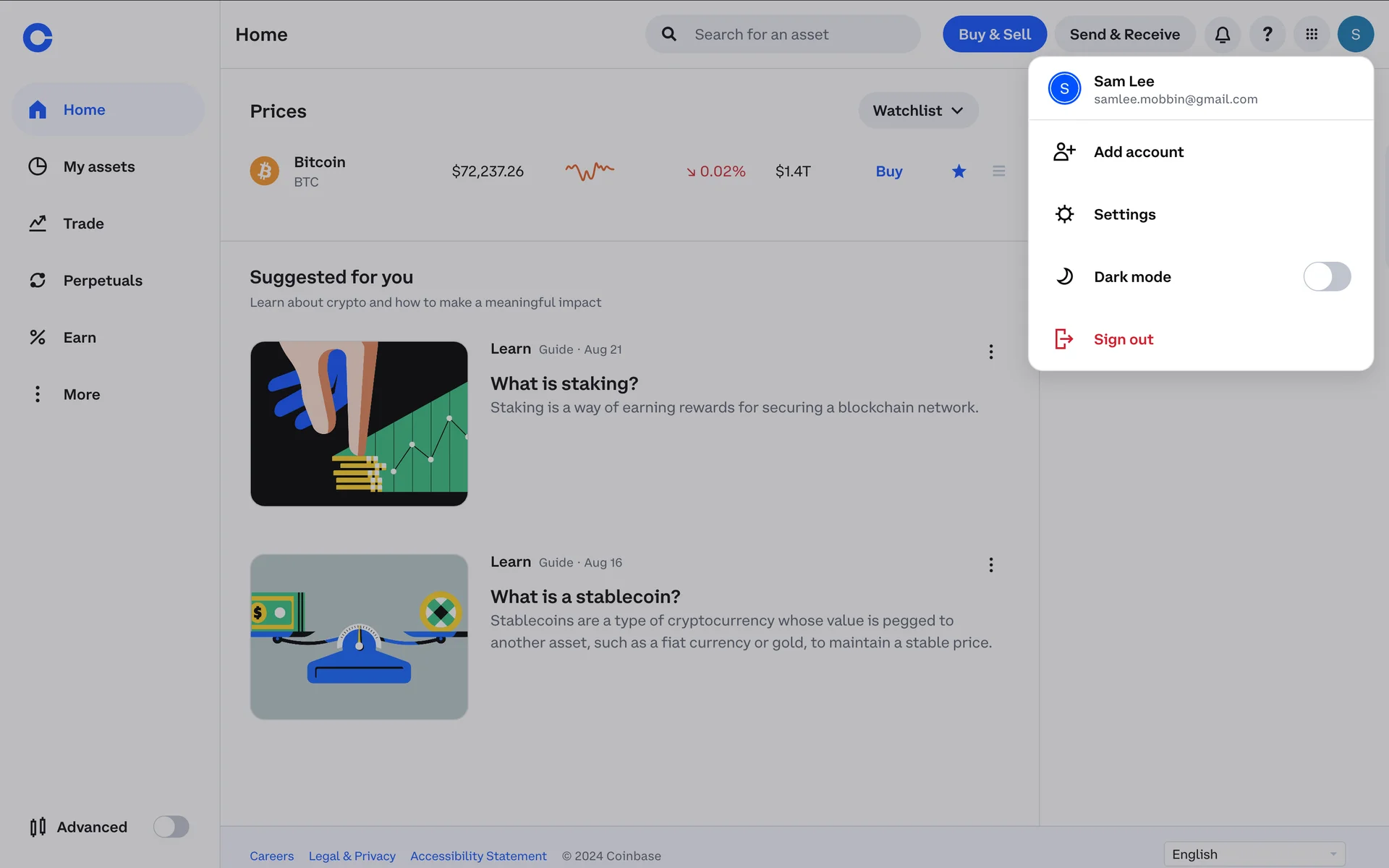Viewport: 1389px width, 868px height.
Task: Click the Coinbase logo icon
Action: pyautogui.click(x=38, y=38)
